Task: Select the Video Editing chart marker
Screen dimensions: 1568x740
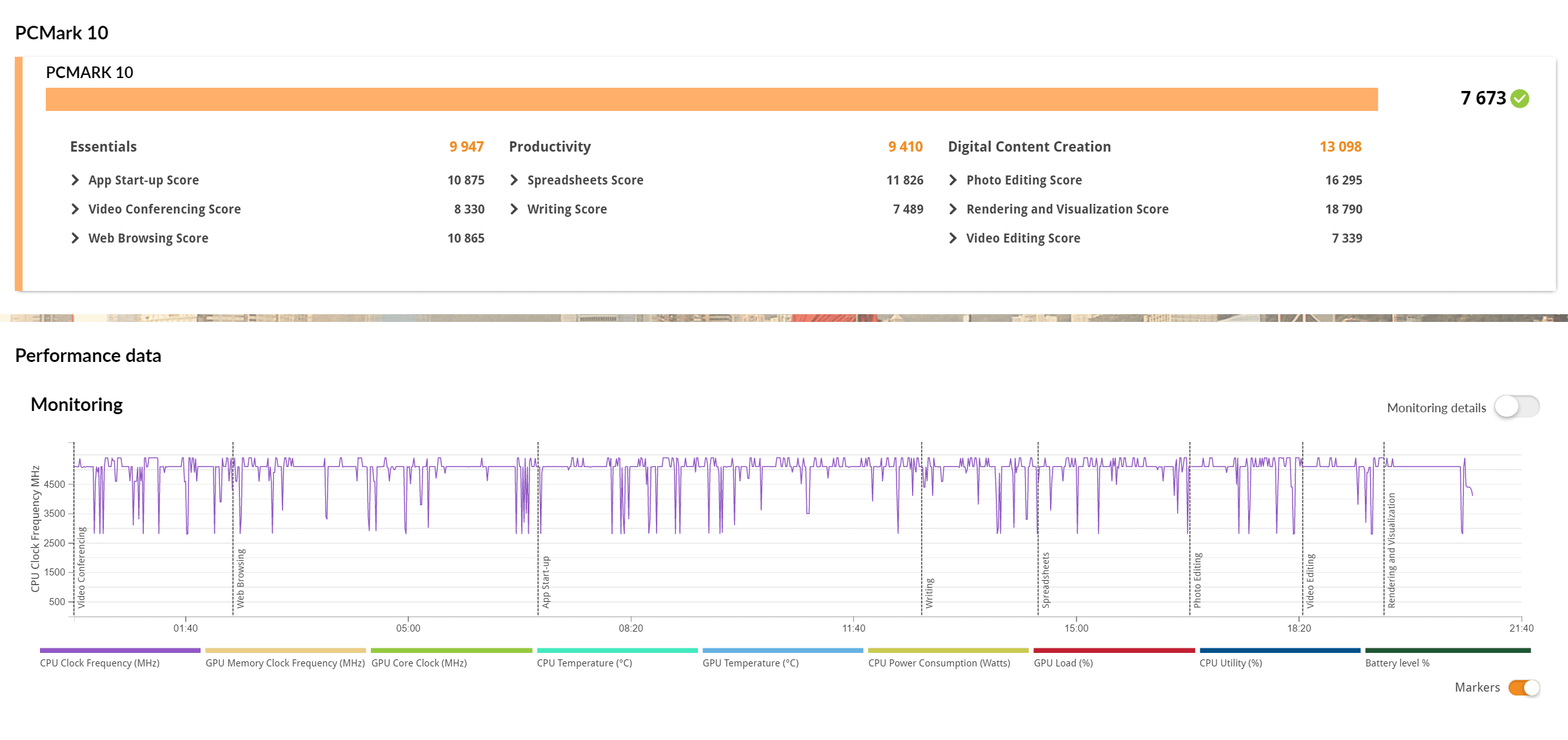Action: tap(1310, 581)
